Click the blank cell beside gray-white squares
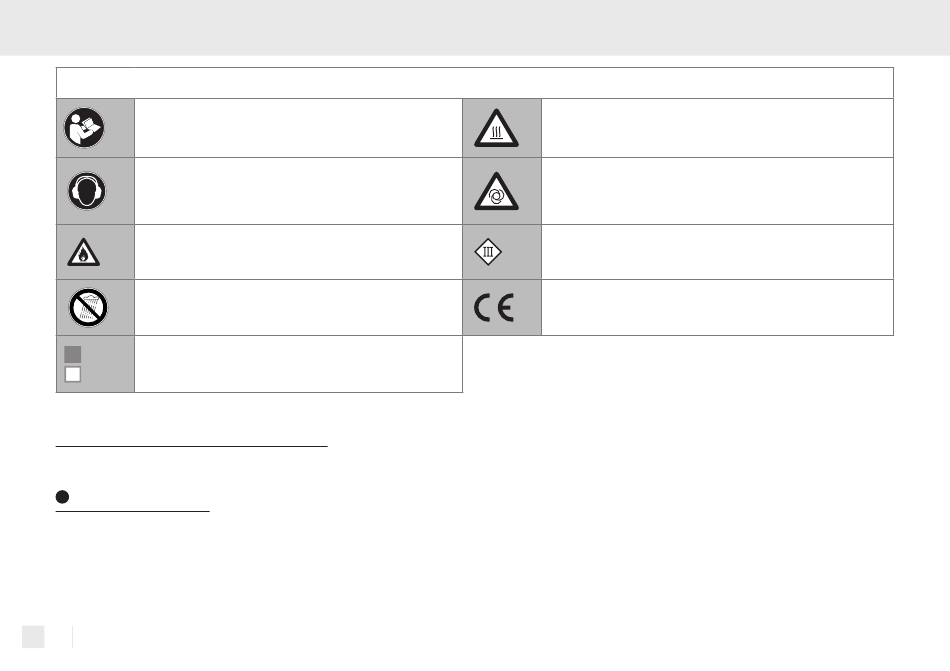 click(x=298, y=364)
